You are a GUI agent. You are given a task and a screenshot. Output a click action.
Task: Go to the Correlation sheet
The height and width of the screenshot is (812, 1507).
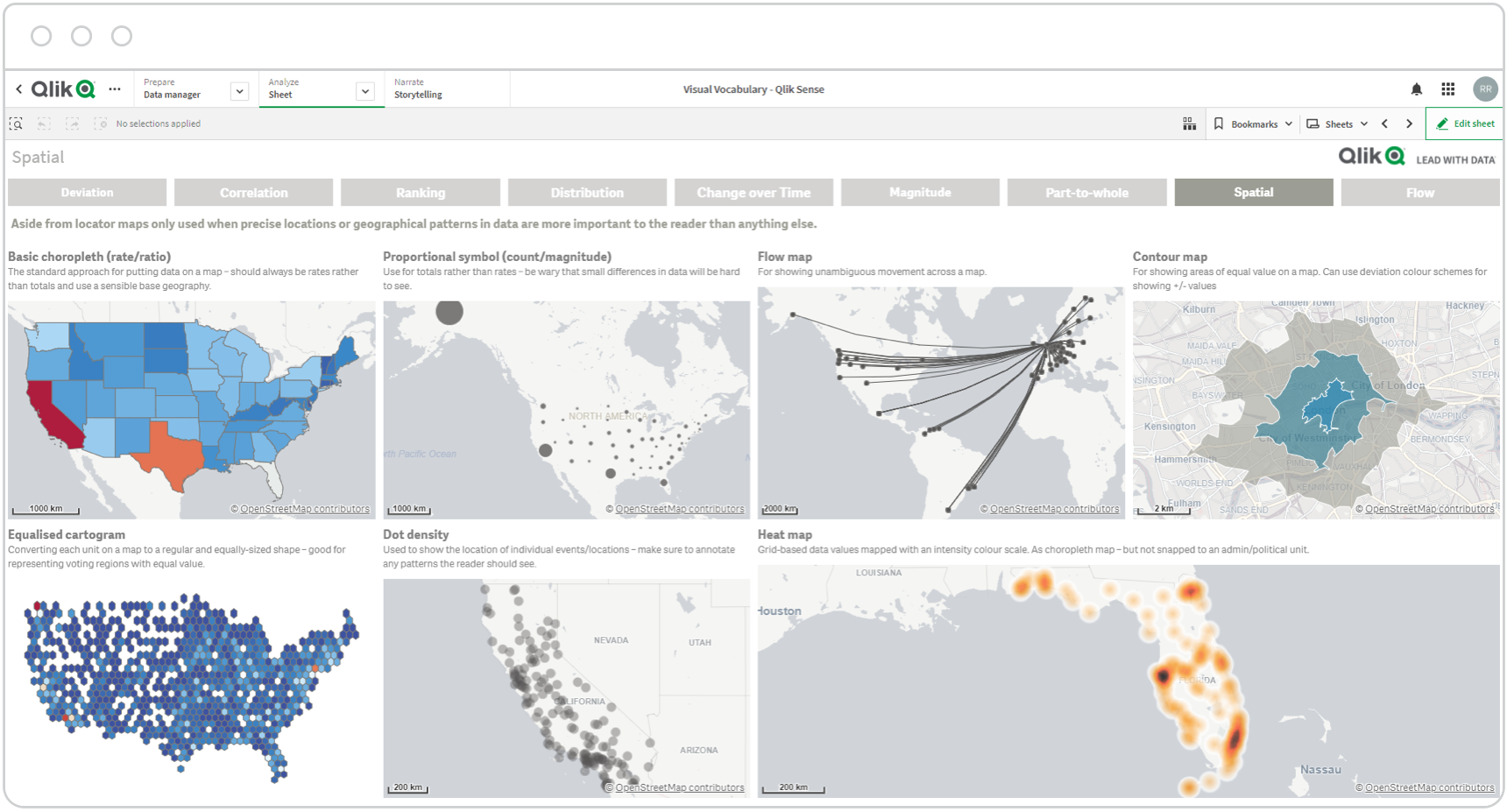[253, 193]
